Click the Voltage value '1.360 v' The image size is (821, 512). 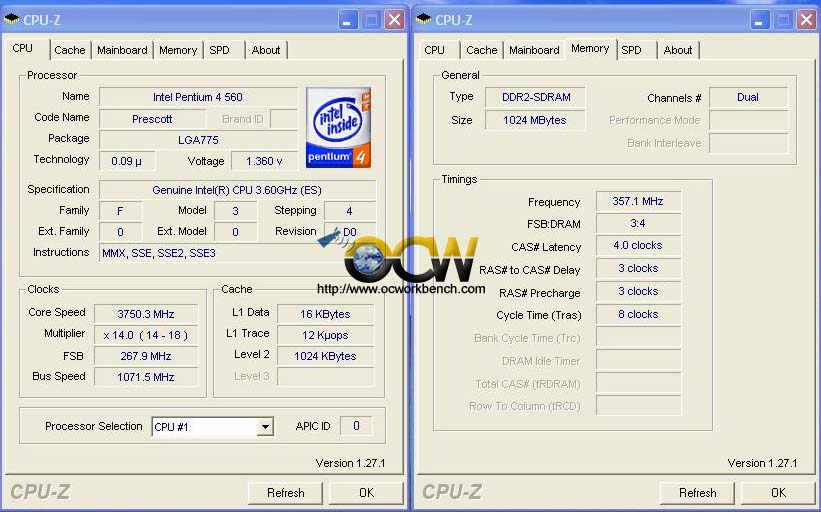264,161
